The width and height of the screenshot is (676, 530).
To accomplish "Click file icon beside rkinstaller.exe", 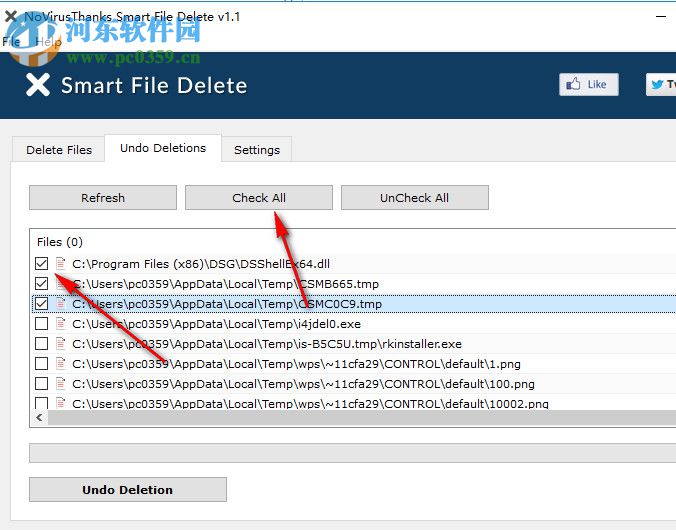I will 60,344.
